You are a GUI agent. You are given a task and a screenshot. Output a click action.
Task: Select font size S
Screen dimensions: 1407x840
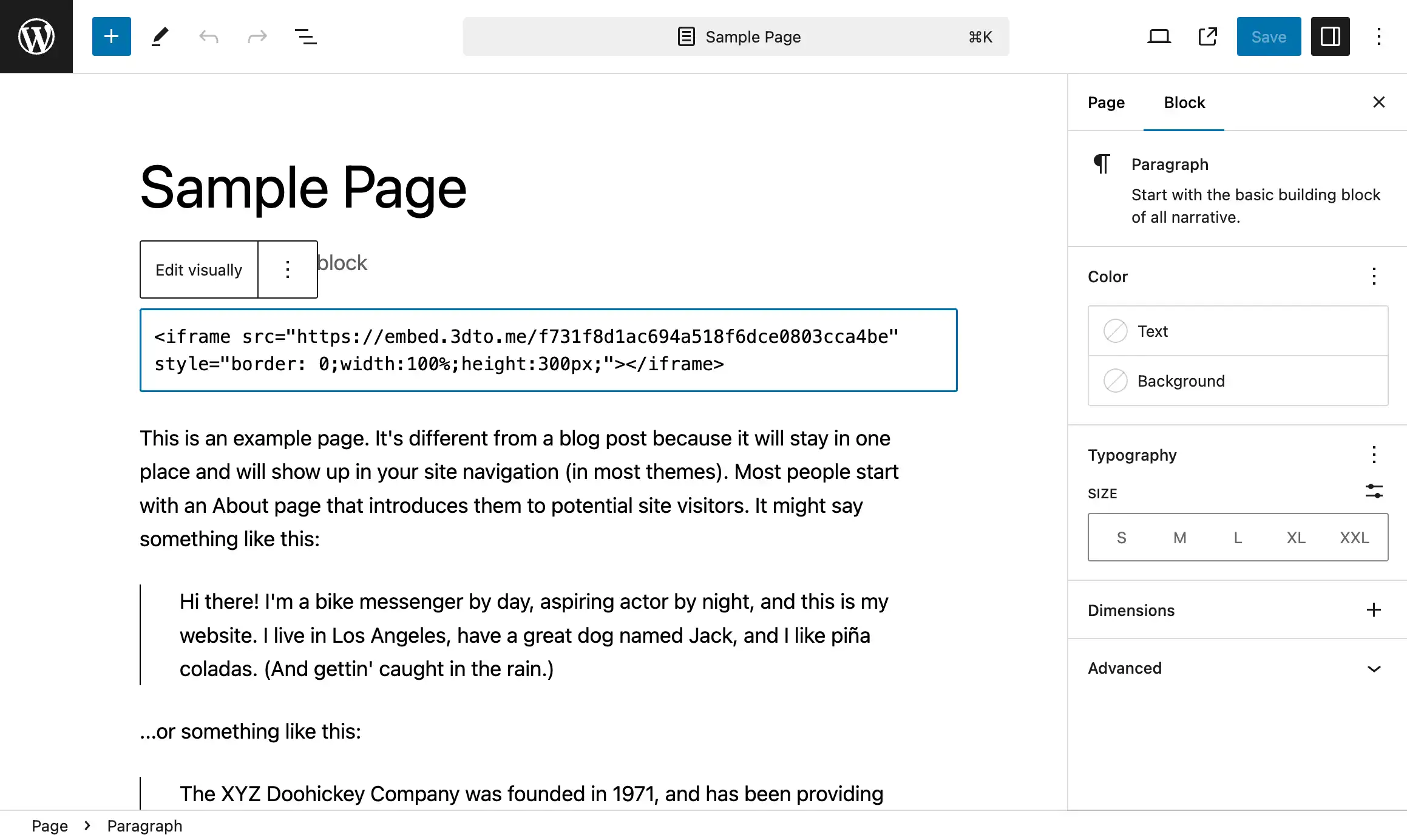click(1121, 538)
